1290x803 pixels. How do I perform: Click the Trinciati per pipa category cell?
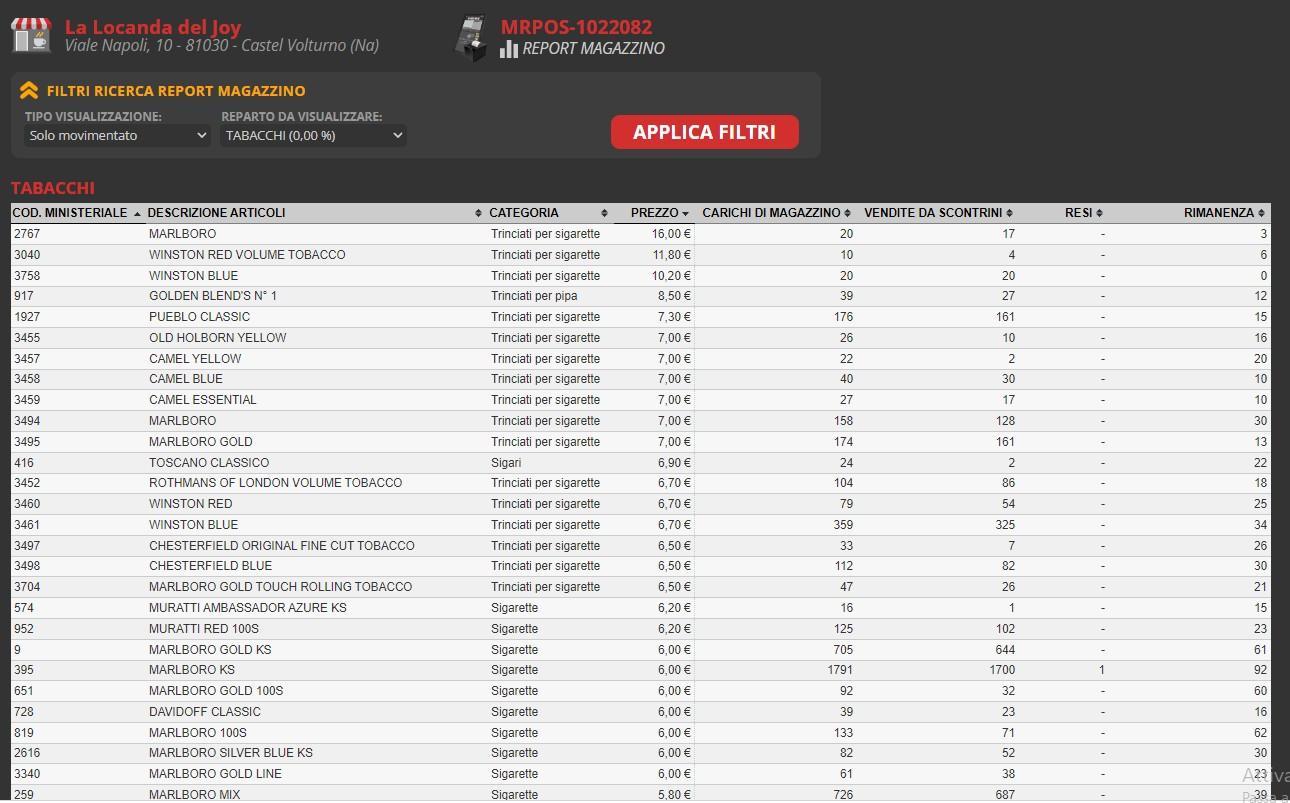coord(534,296)
